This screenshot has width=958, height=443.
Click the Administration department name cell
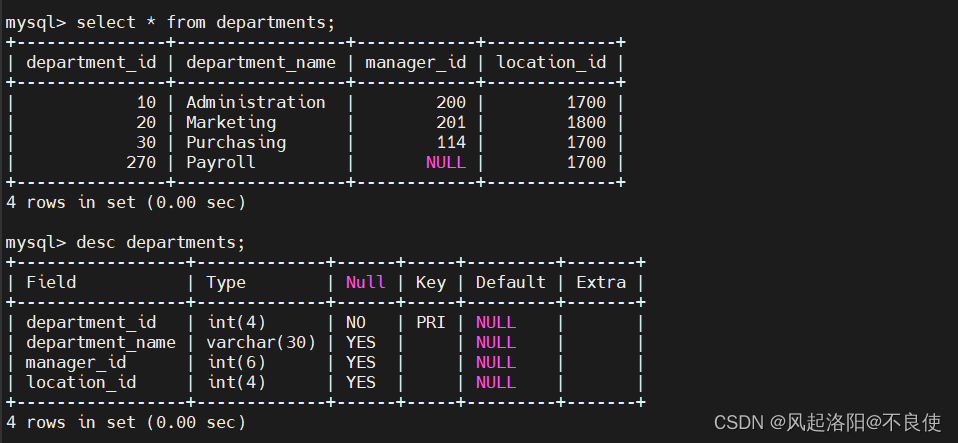click(x=255, y=102)
